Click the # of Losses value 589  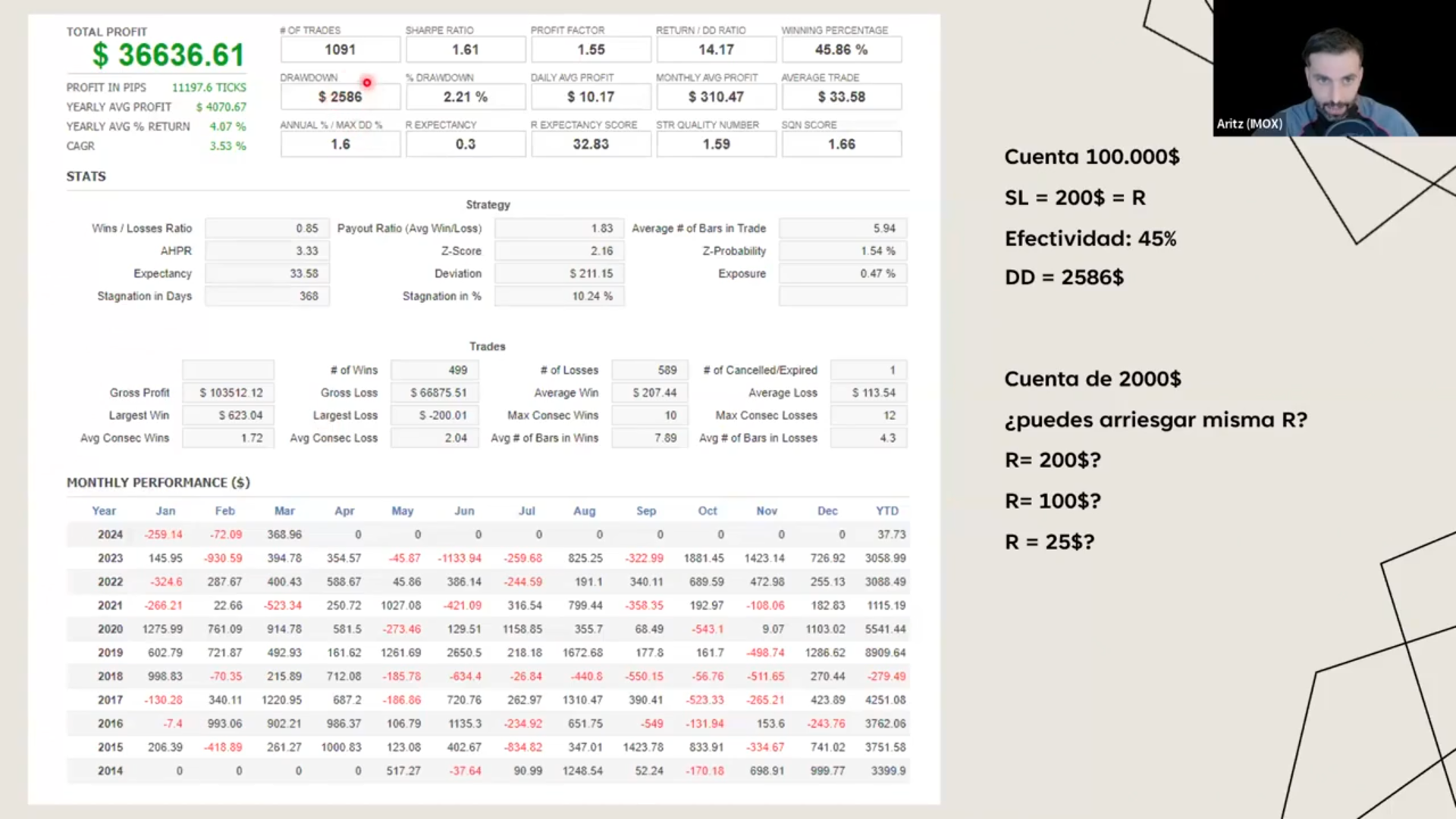pyautogui.click(x=650, y=370)
